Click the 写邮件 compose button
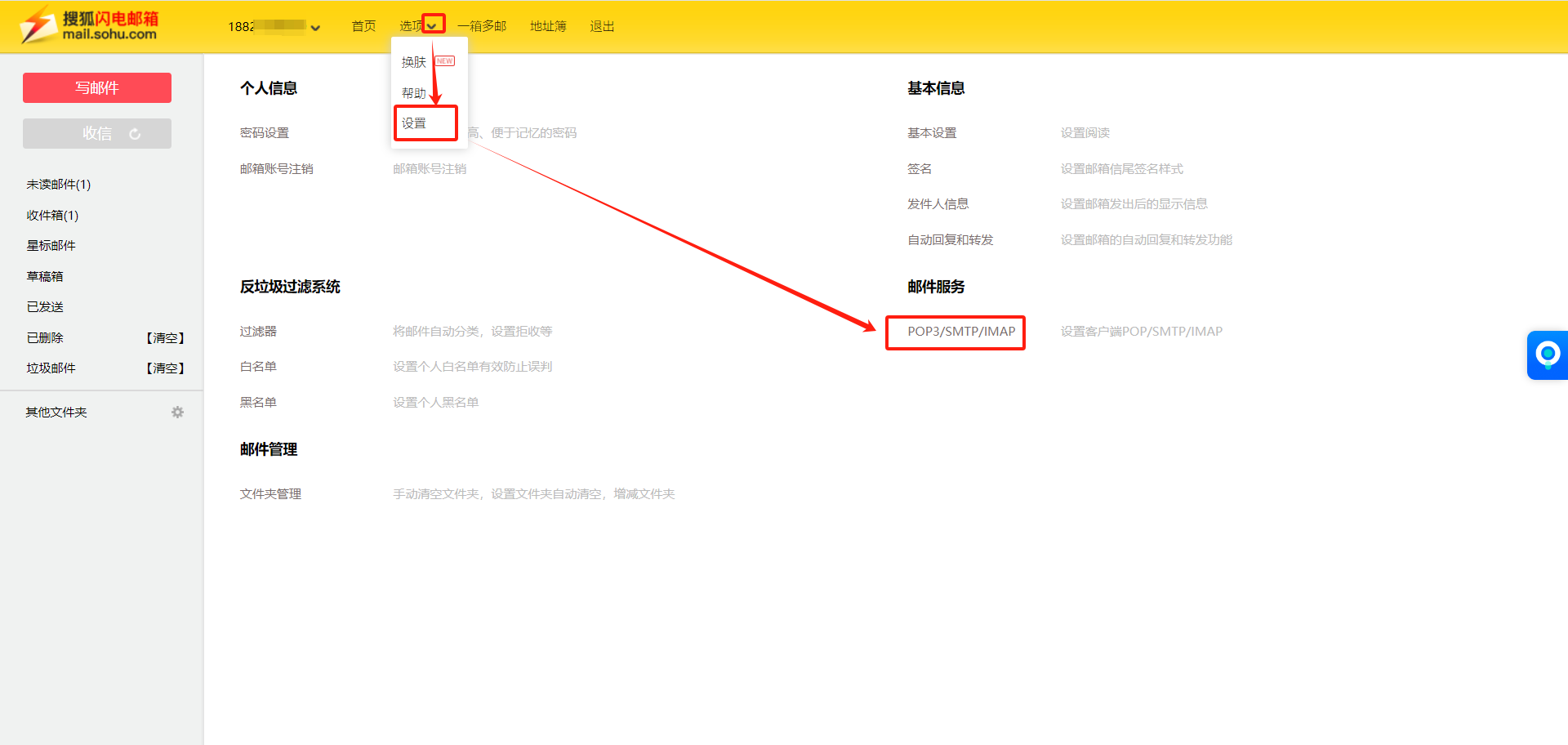The width and height of the screenshot is (1568, 745). [x=97, y=87]
